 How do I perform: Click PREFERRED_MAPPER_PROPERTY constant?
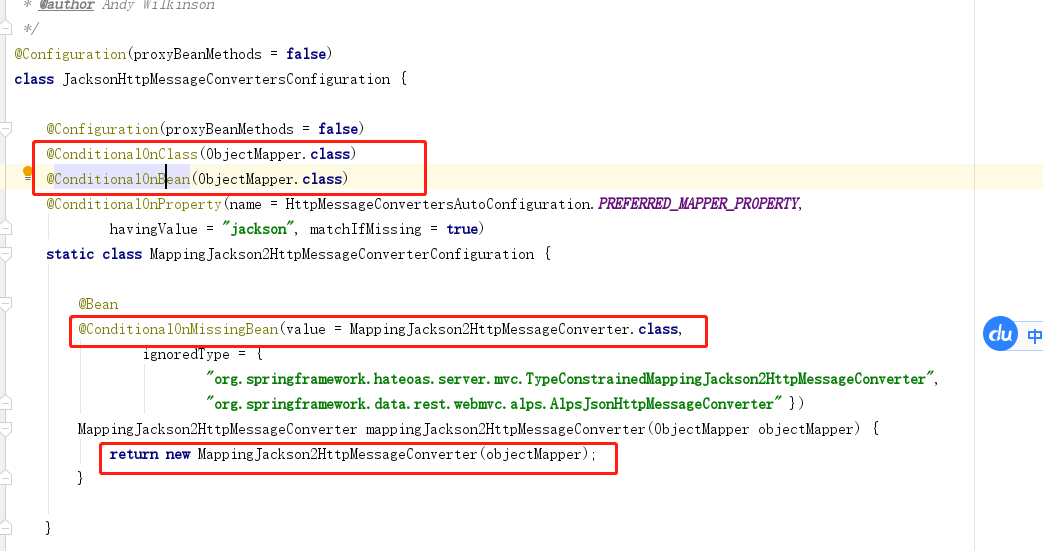(698, 204)
